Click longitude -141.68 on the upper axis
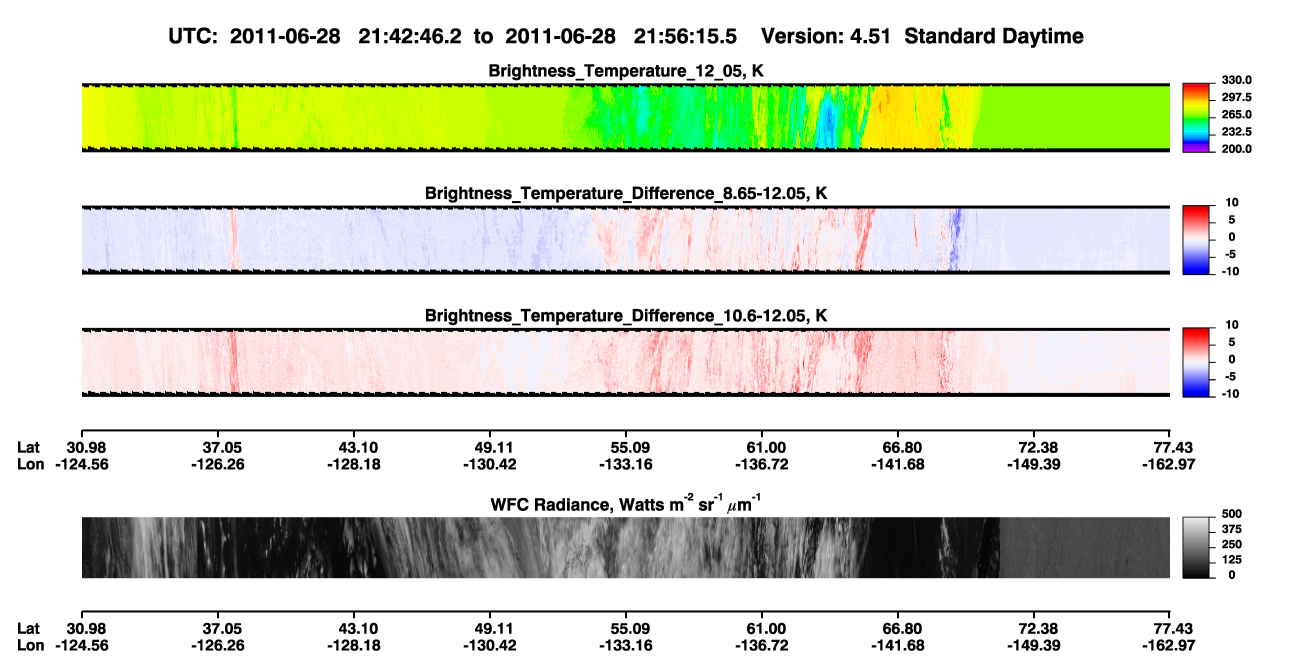The width and height of the screenshot is (1300, 667). [x=897, y=464]
